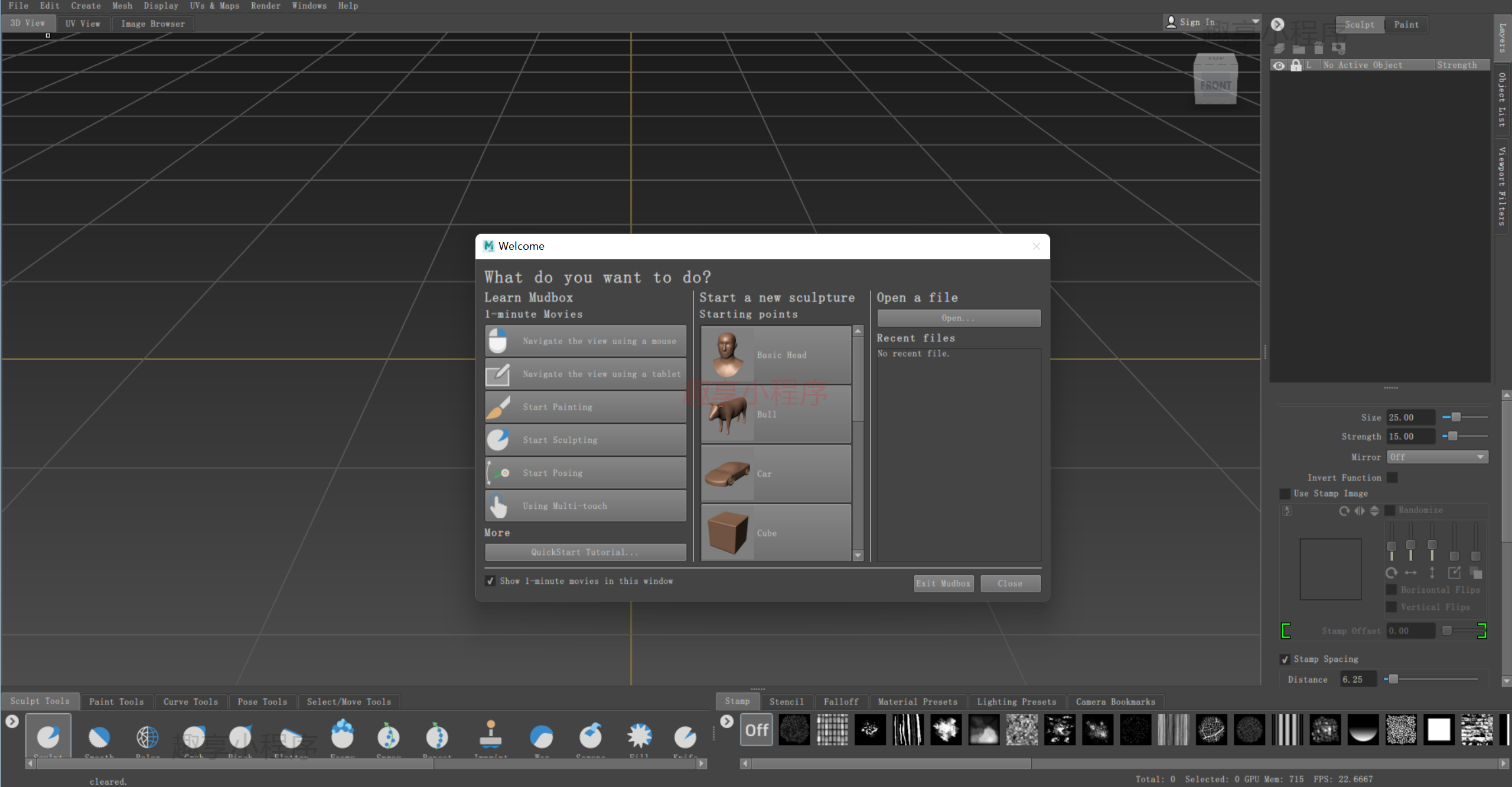1512x787 pixels.
Task: Click the camera-with-eye icon in Layers panel
Action: (x=1338, y=48)
